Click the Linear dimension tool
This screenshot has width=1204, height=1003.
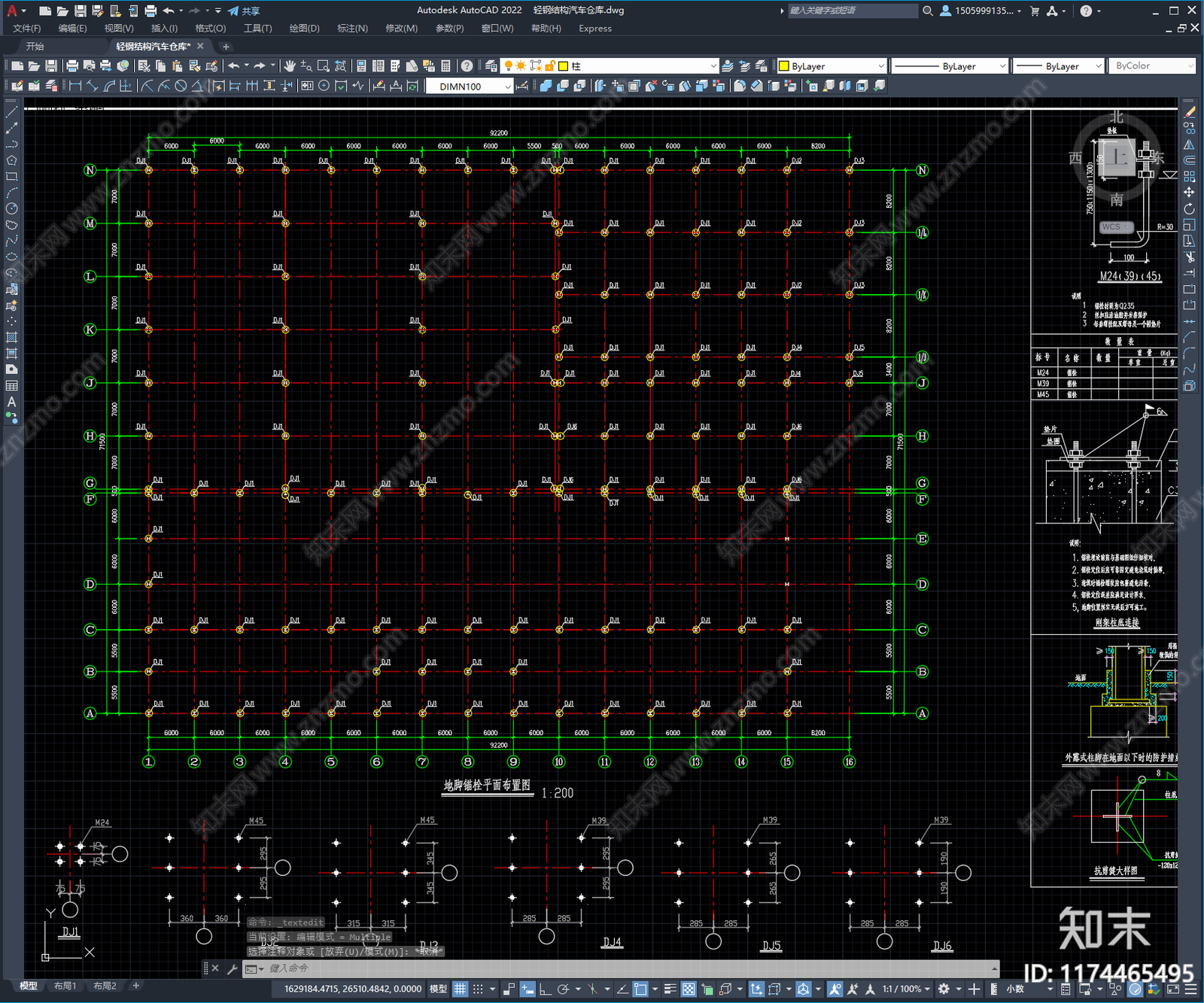tap(75, 86)
